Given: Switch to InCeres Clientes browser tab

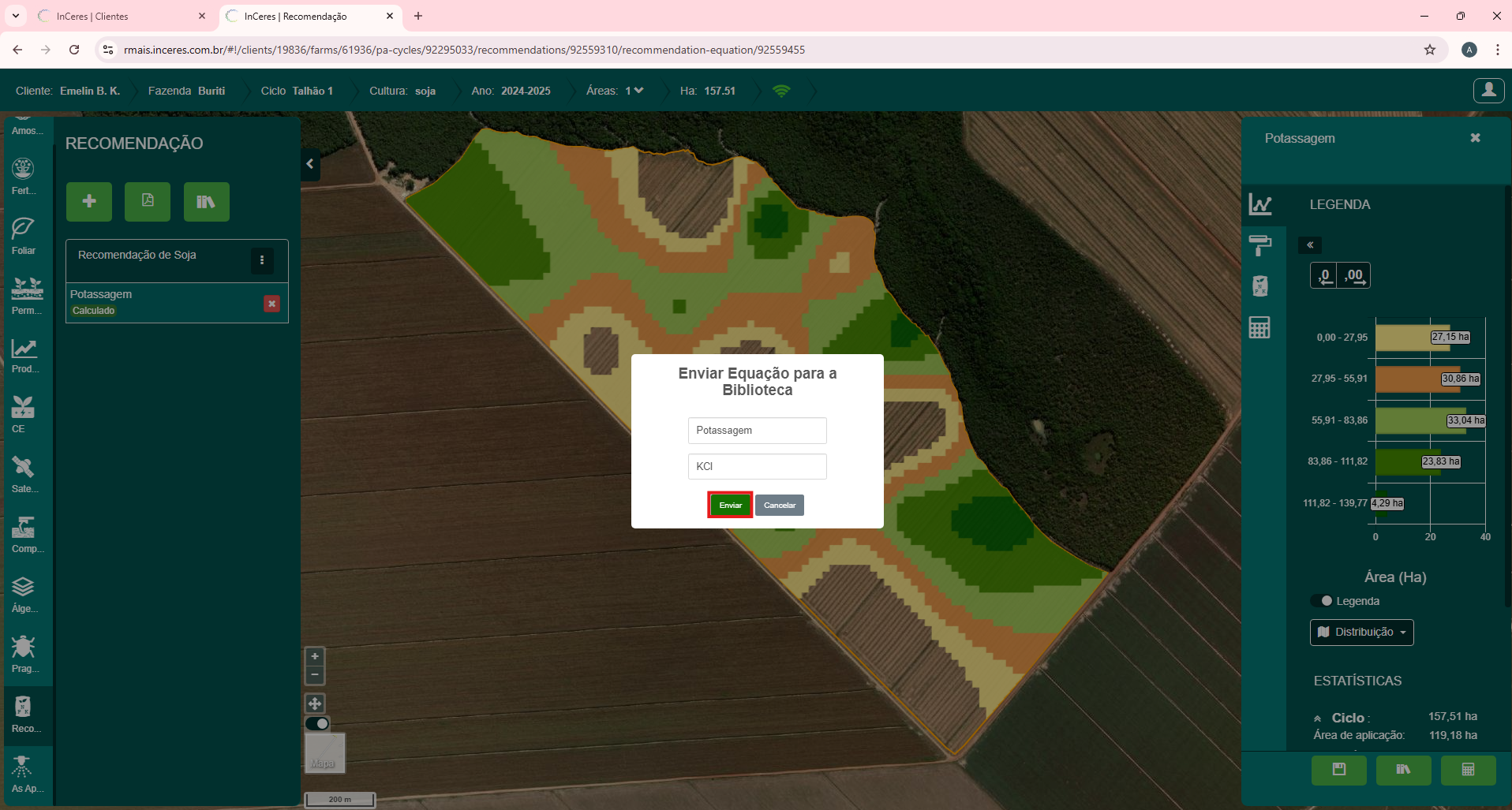Looking at the screenshot, I should (x=122, y=16).
